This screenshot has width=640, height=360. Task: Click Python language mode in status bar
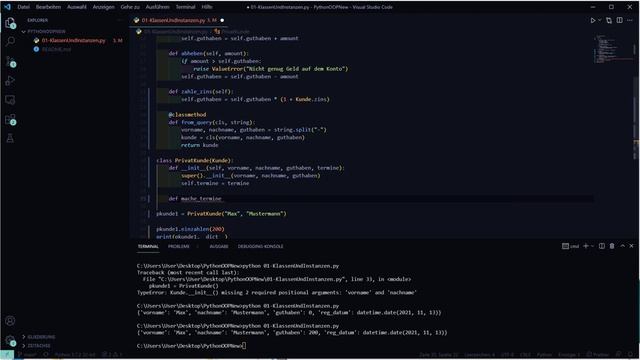[x=544, y=355]
